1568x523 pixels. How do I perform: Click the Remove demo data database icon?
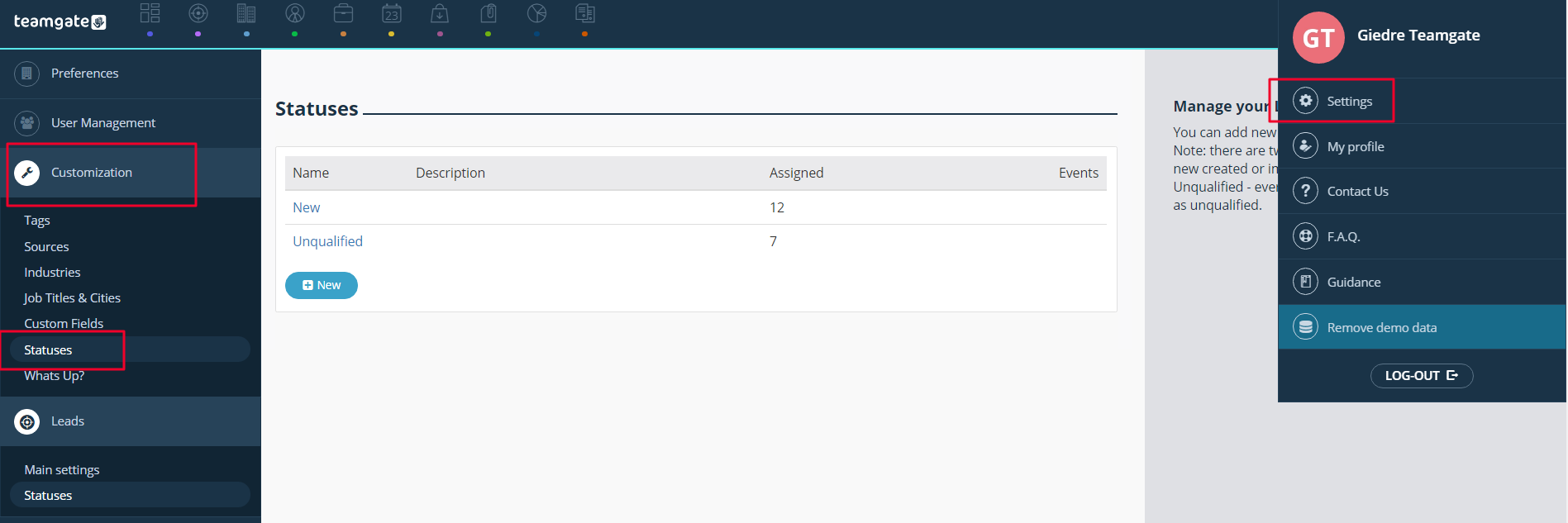click(1305, 327)
